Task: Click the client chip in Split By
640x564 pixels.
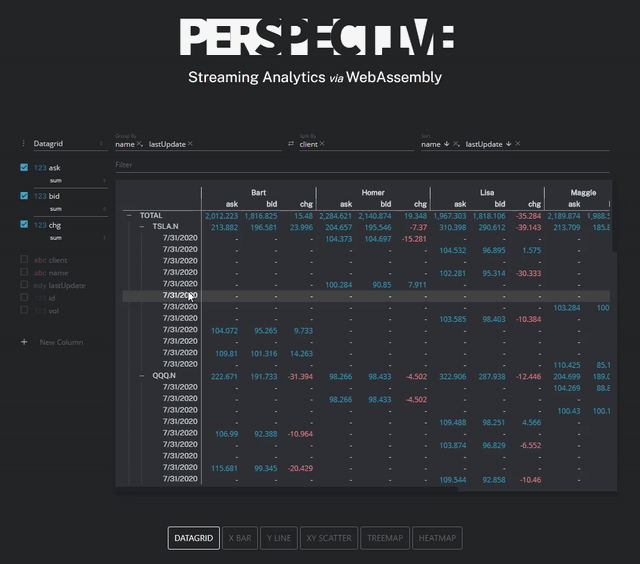Action: tap(308, 144)
